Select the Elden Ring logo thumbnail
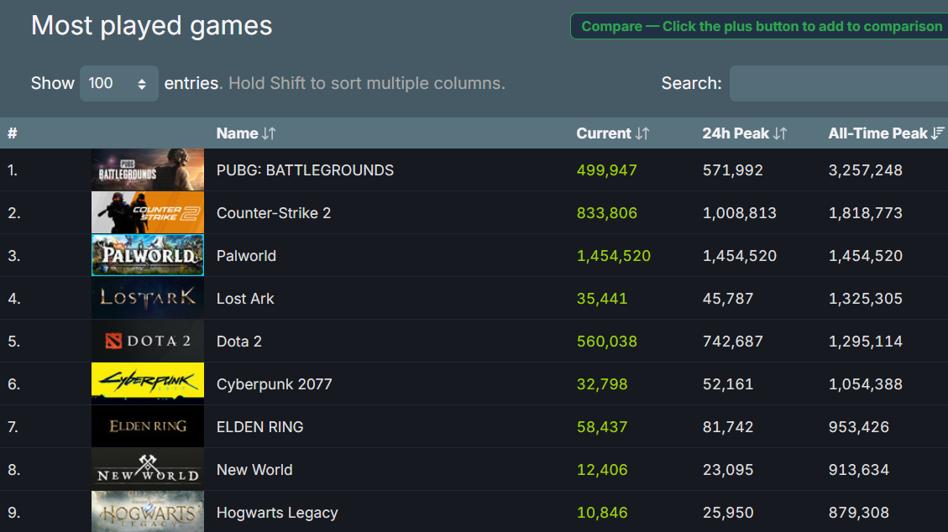 tap(147, 426)
